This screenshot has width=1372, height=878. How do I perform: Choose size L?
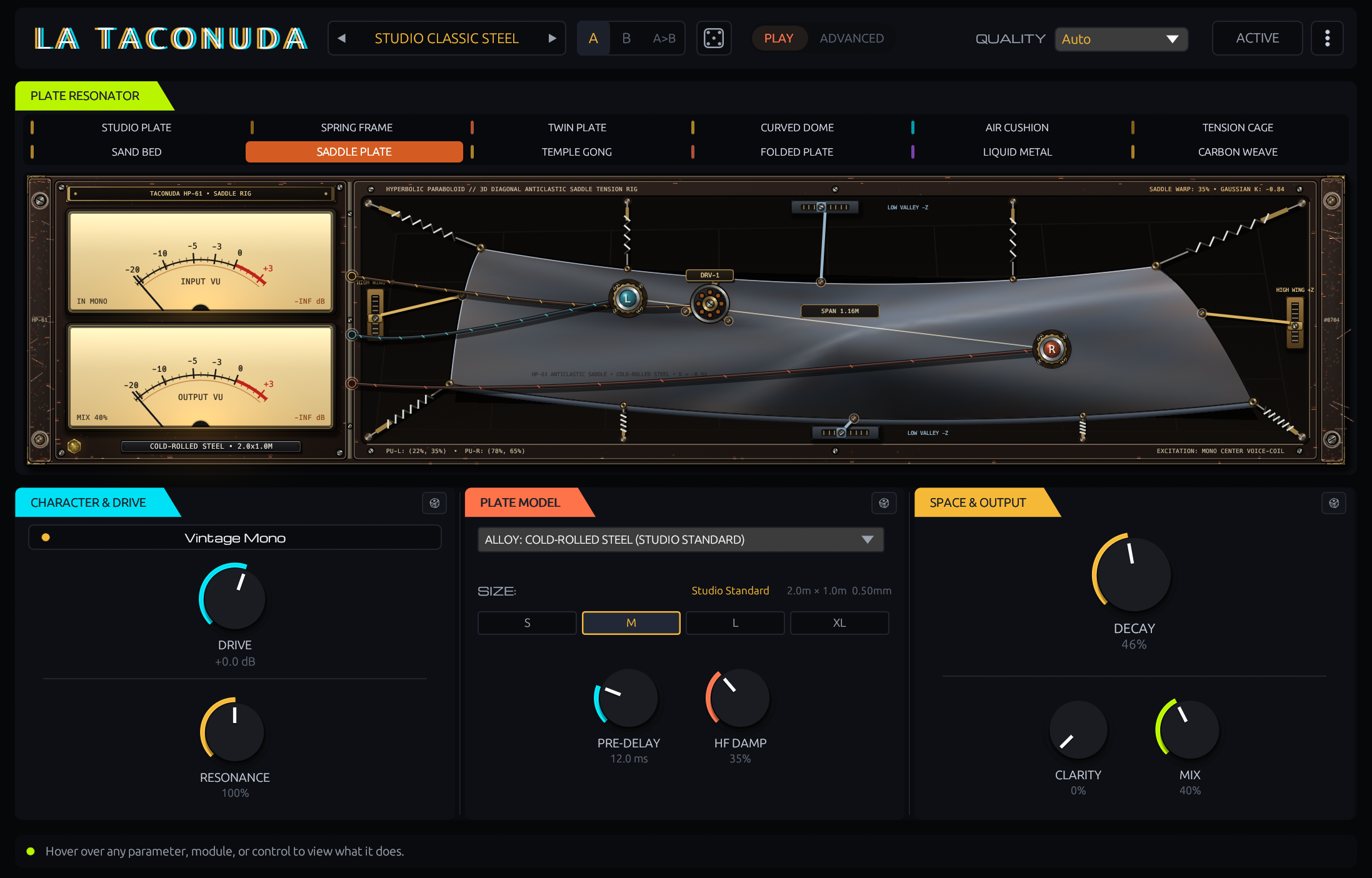(x=735, y=623)
